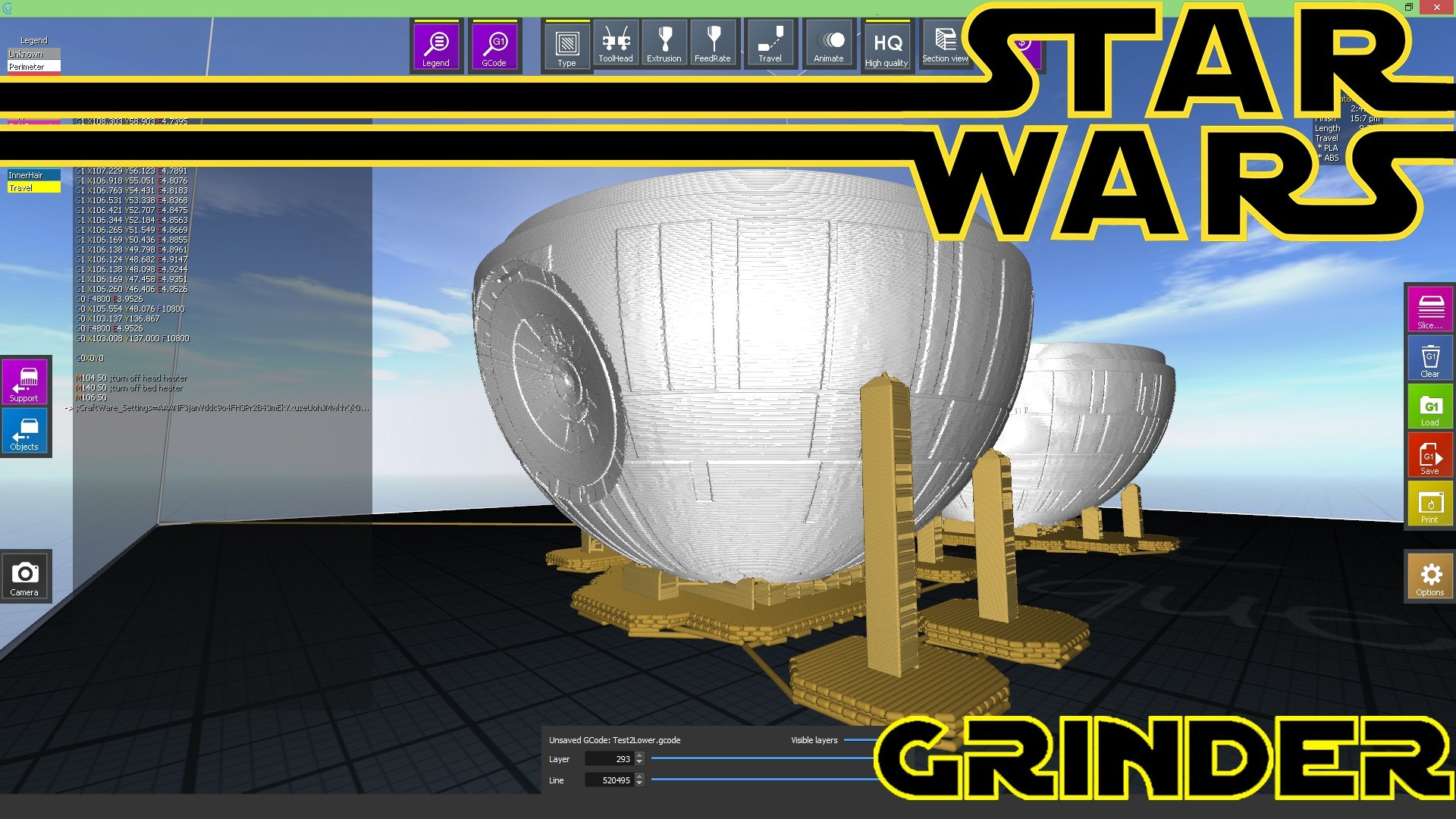The width and height of the screenshot is (1456, 819).
Task: Select the FeedRate view icon
Action: (712, 43)
